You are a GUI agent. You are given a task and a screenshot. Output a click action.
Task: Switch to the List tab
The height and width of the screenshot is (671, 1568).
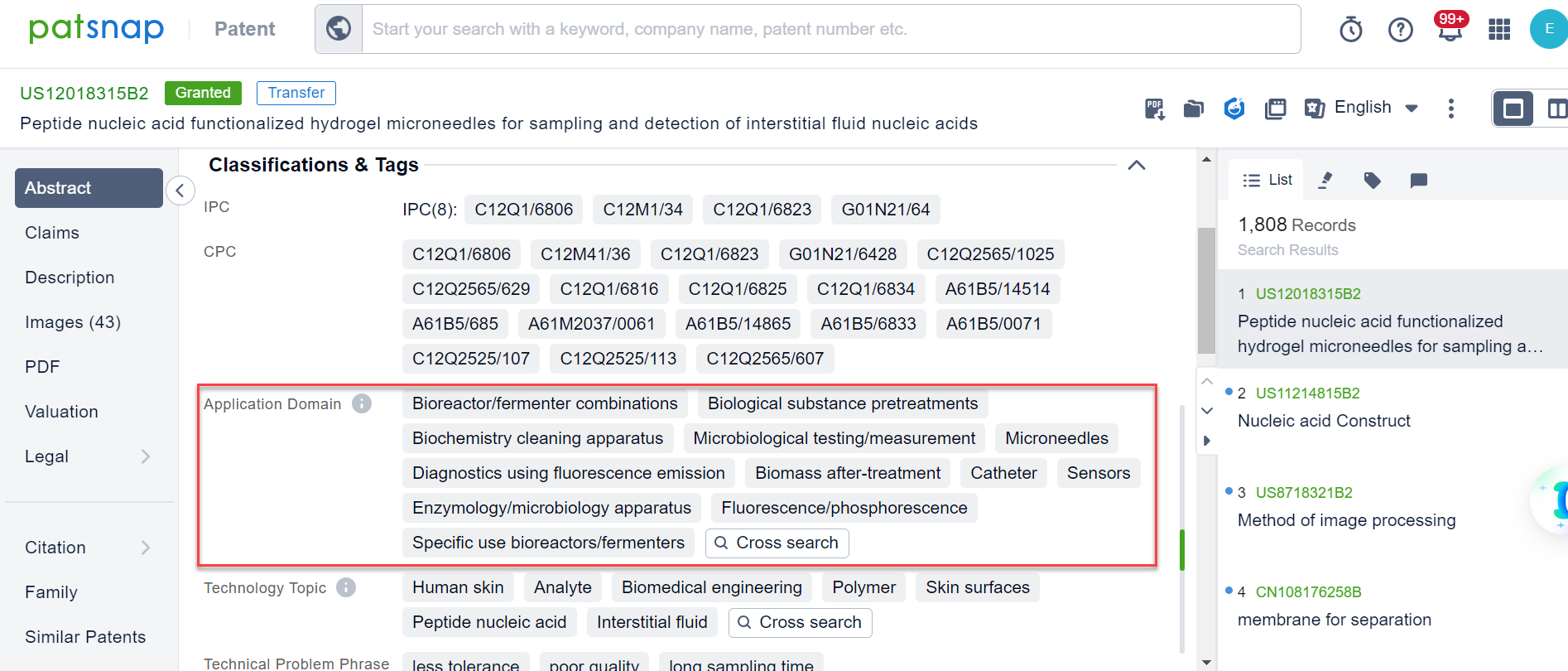(1267, 180)
